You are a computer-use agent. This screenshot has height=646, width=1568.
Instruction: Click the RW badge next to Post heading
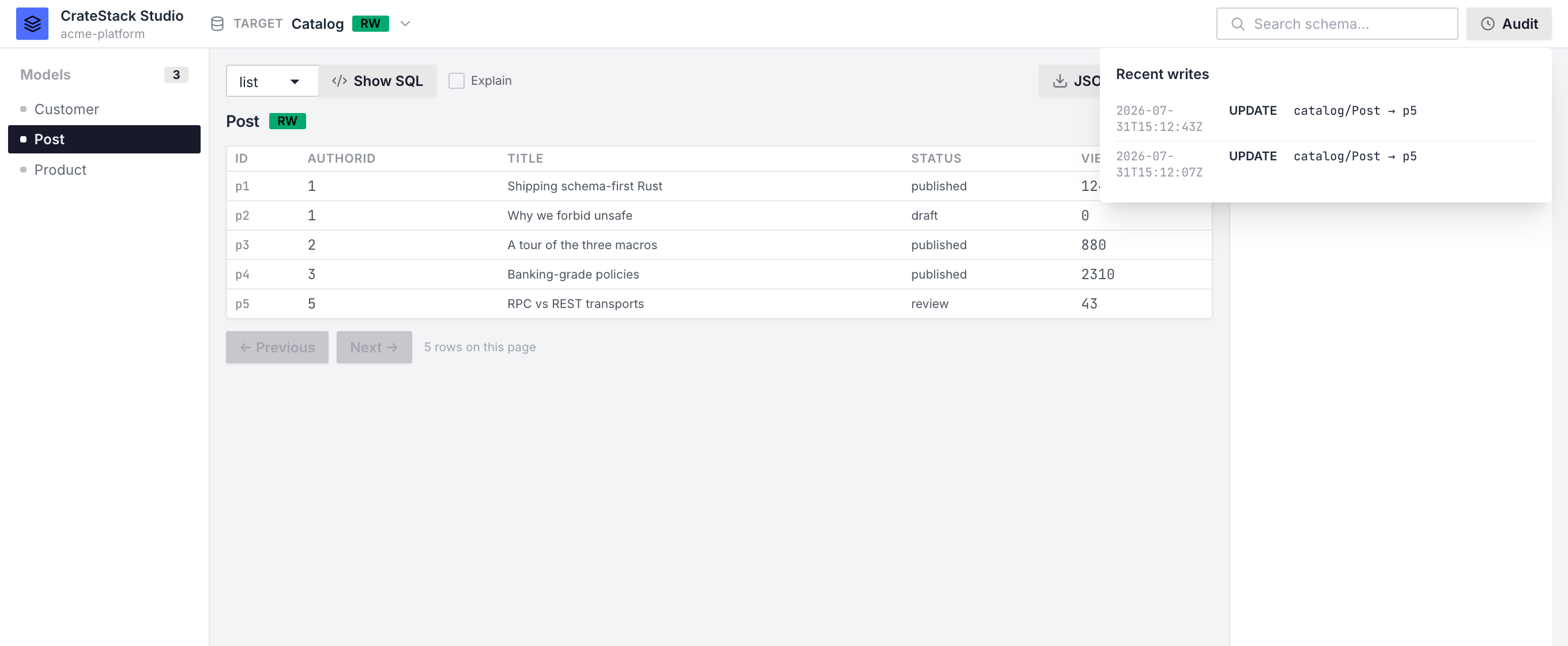(x=287, y=121)
